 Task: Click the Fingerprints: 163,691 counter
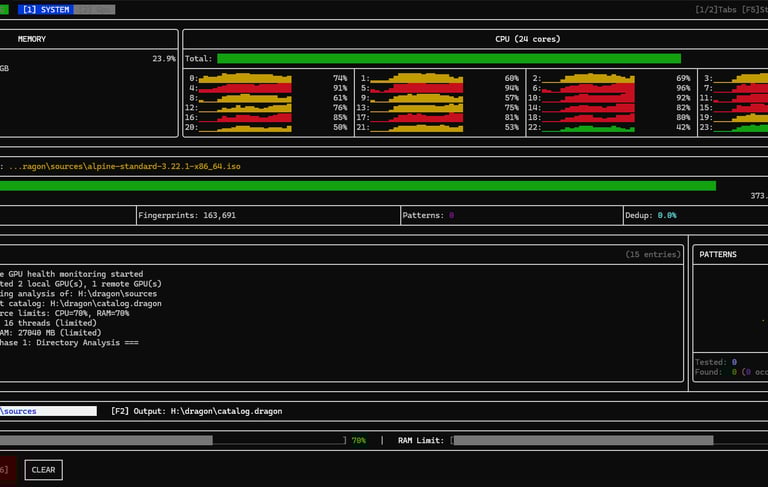(x=187, y=215)
